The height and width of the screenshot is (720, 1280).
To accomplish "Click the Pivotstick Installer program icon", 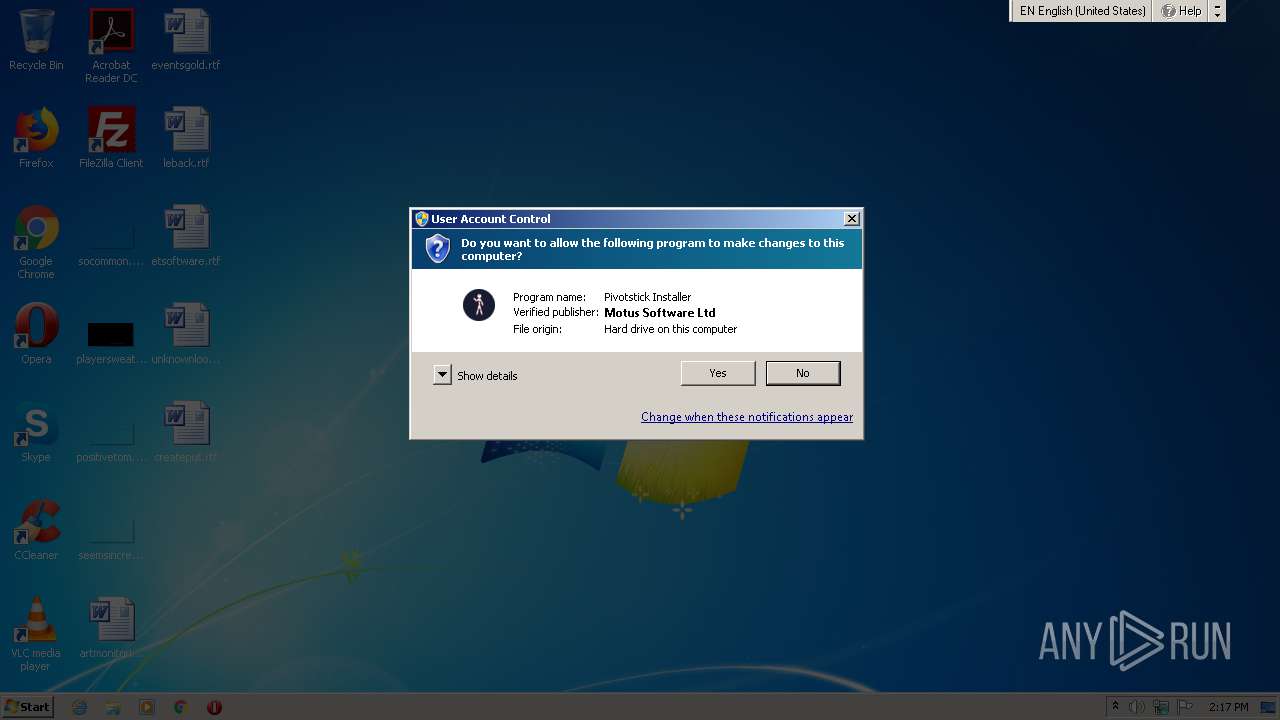I will (479, 305).
